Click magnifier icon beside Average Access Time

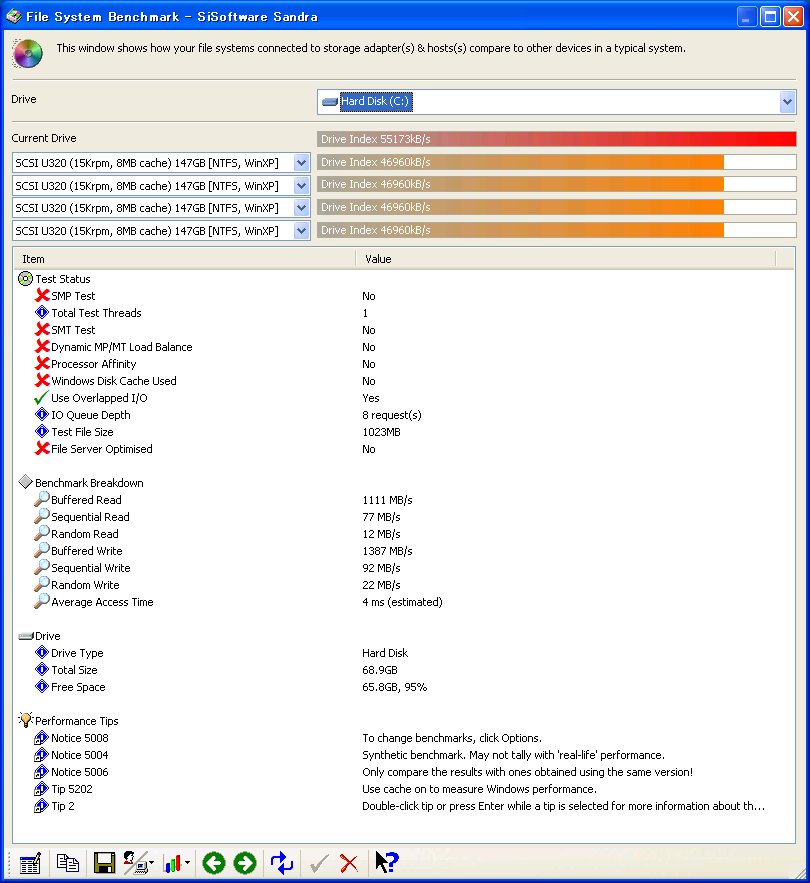(42, 601)
